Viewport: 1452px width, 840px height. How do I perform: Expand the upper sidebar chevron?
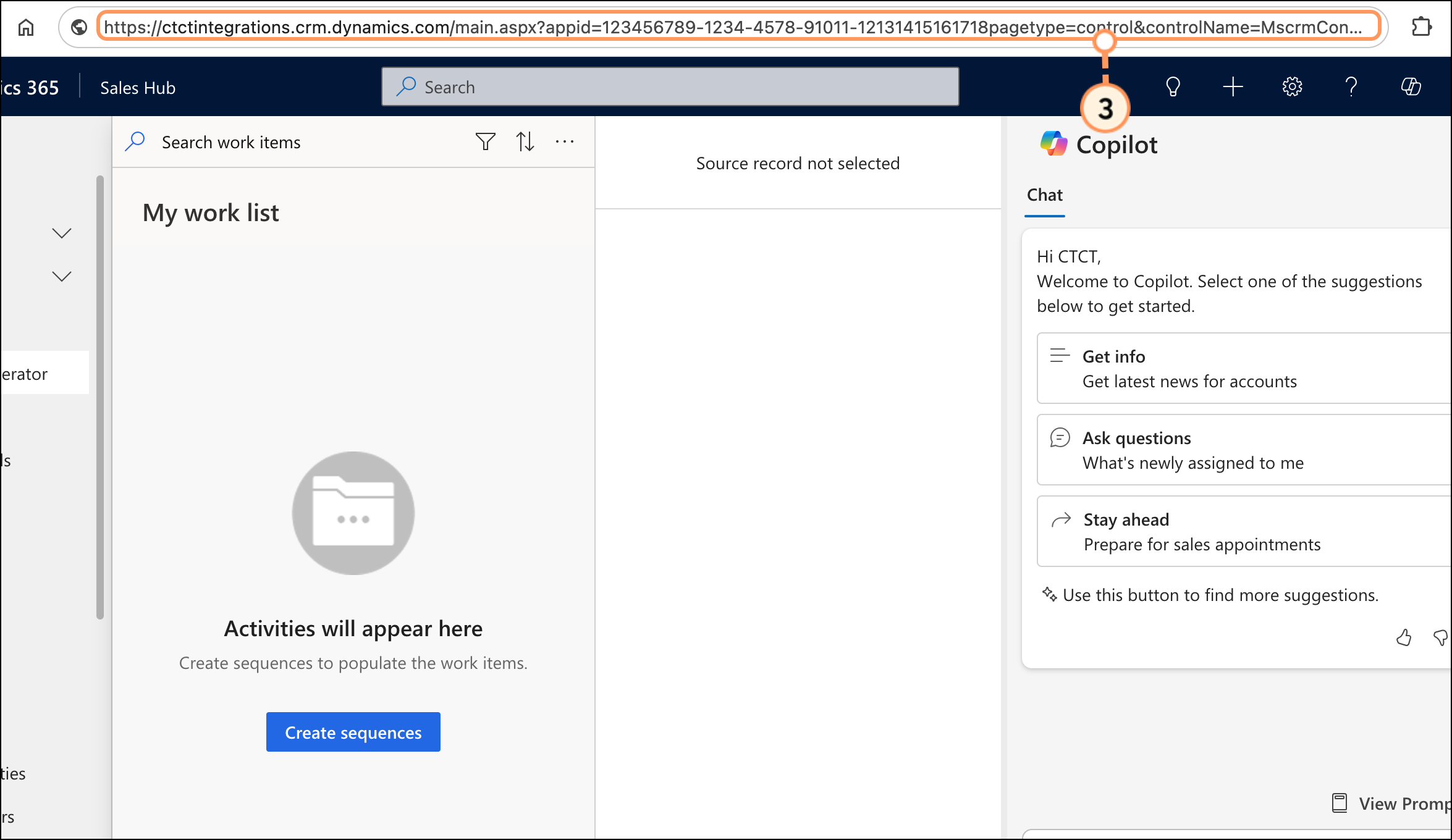click(x=62, y=233)
